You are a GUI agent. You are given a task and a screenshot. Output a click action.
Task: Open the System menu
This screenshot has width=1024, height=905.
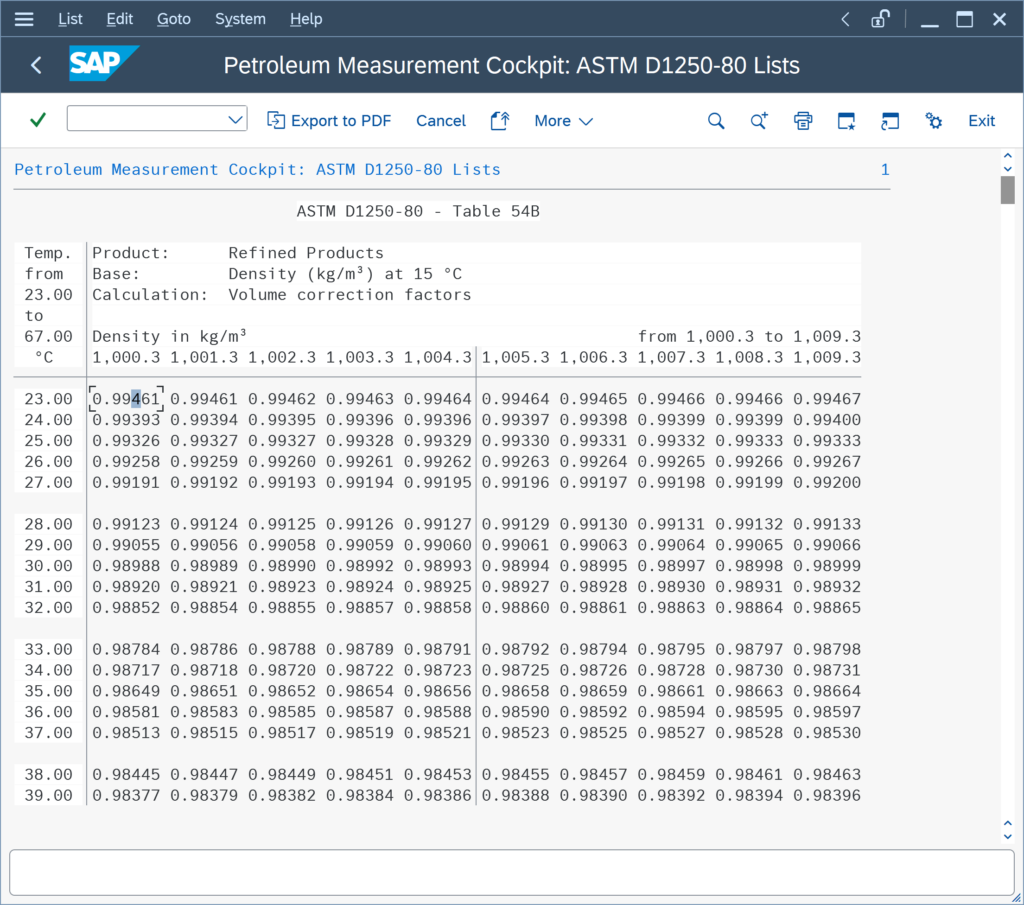point(240,19)
